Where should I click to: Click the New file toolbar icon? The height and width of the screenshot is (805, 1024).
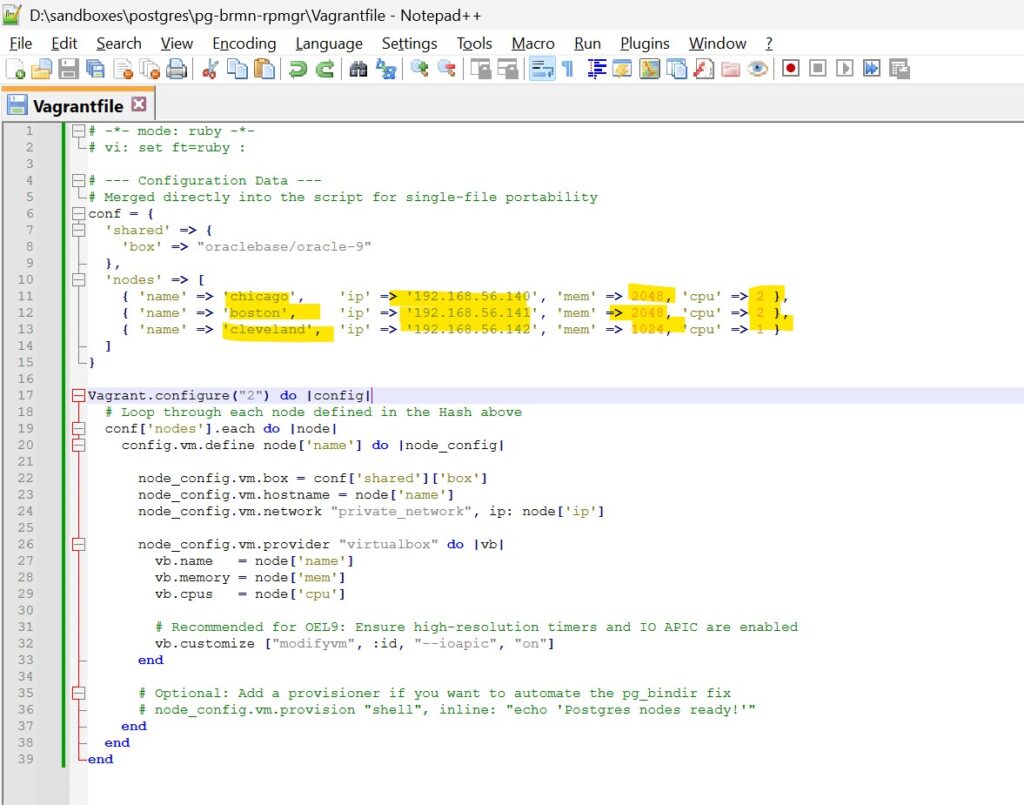16,69
